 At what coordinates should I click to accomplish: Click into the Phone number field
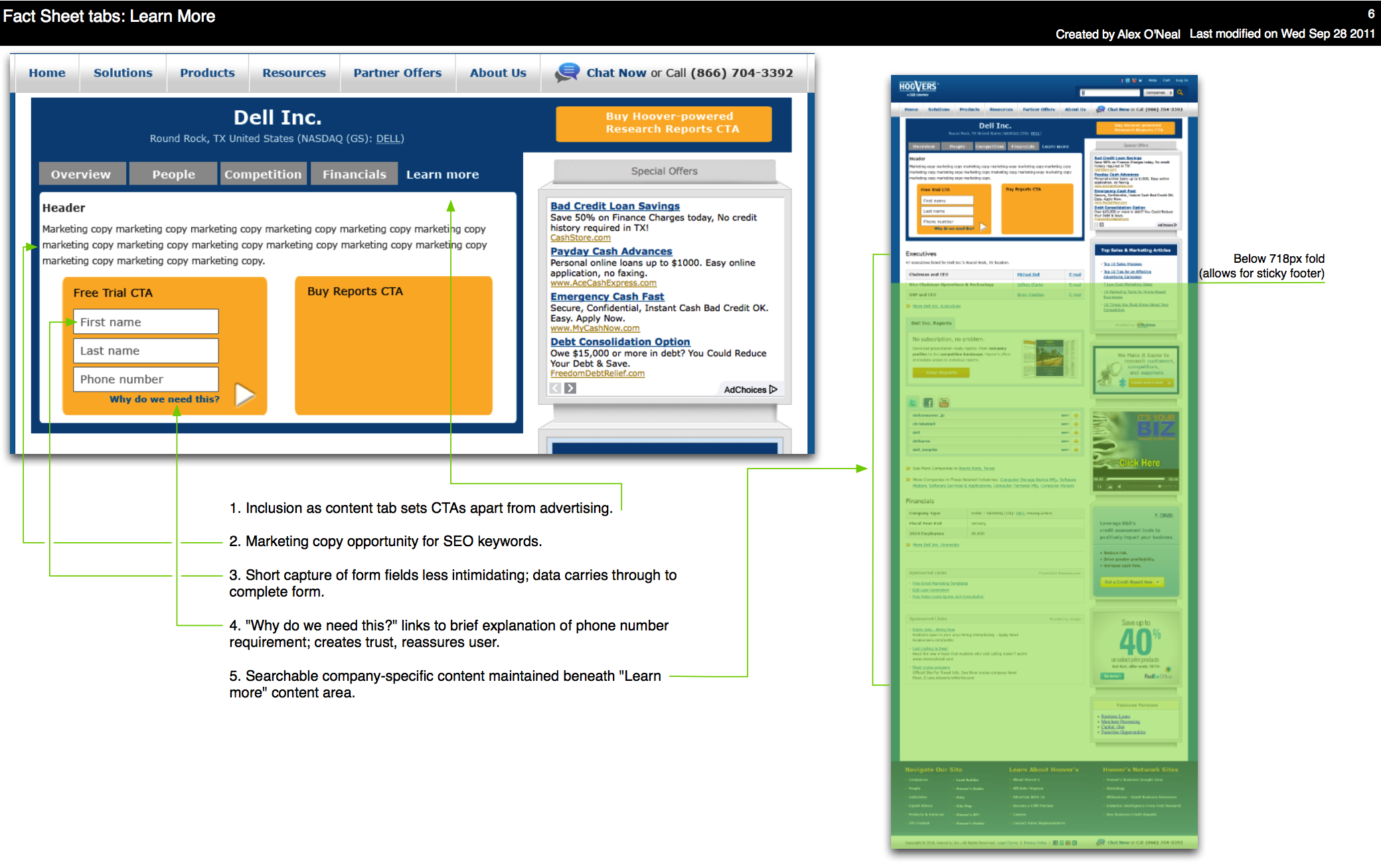tap(145, 379)
